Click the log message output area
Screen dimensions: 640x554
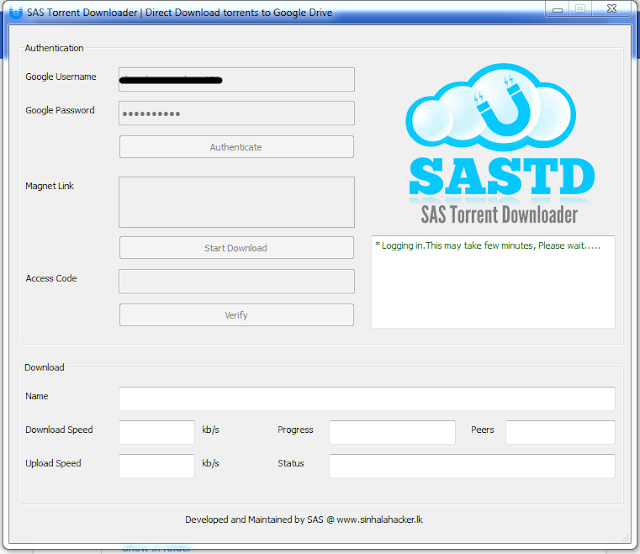tap(492, 282)
